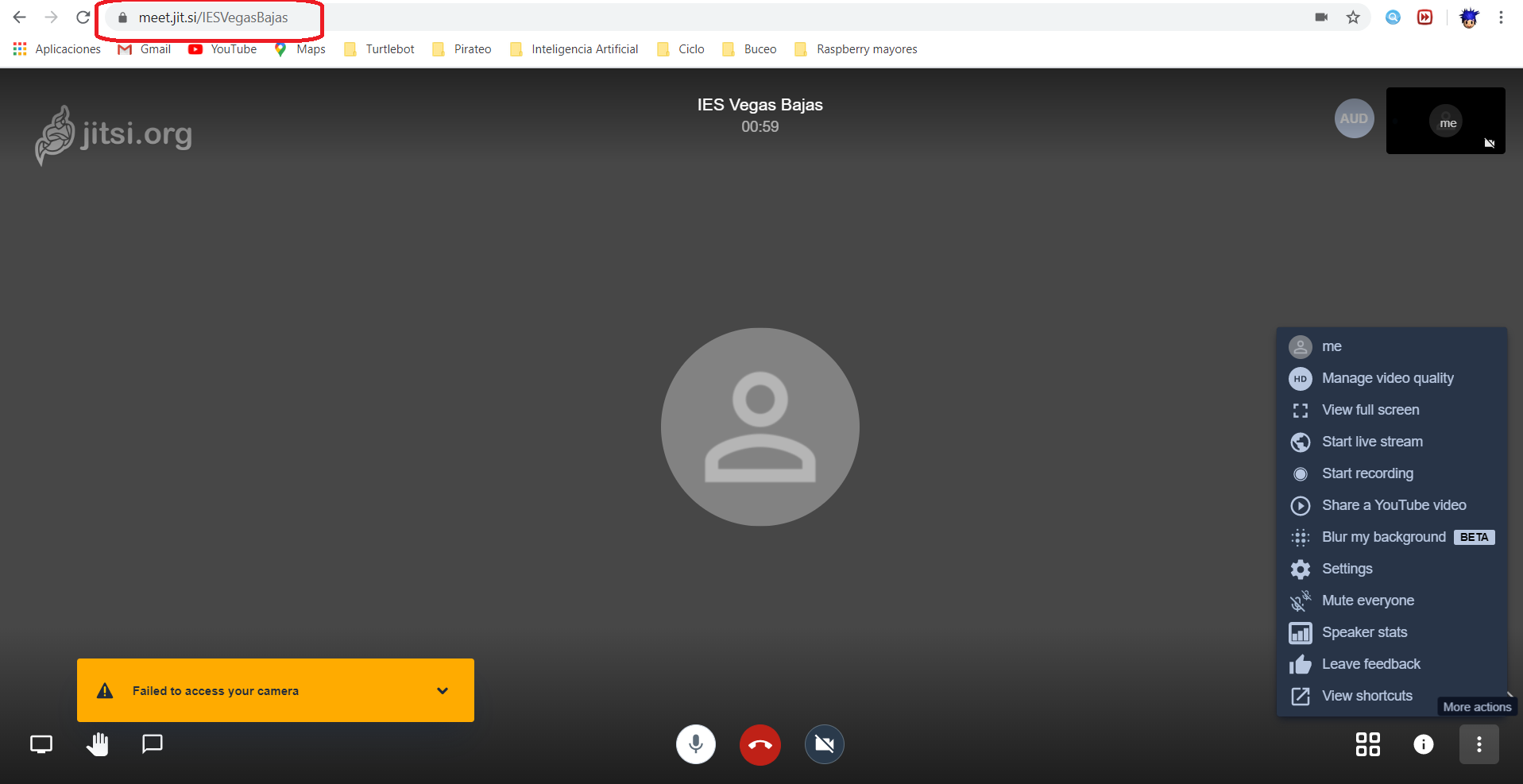Toggle the camera on
1523x784 pixels.
(824, 745)
